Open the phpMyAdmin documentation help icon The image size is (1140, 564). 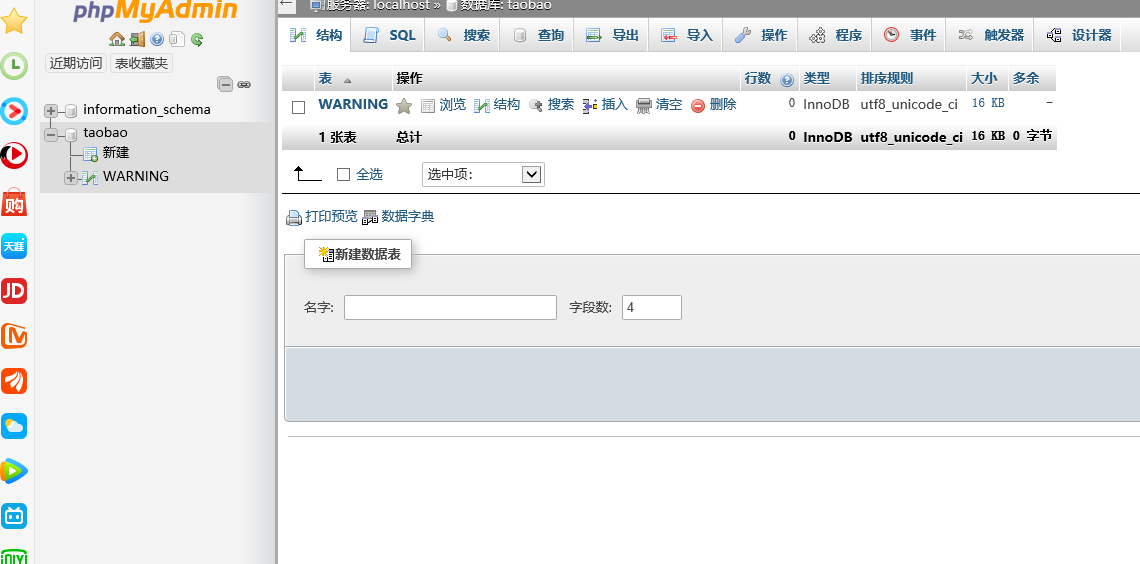click(x=157, y=39)
